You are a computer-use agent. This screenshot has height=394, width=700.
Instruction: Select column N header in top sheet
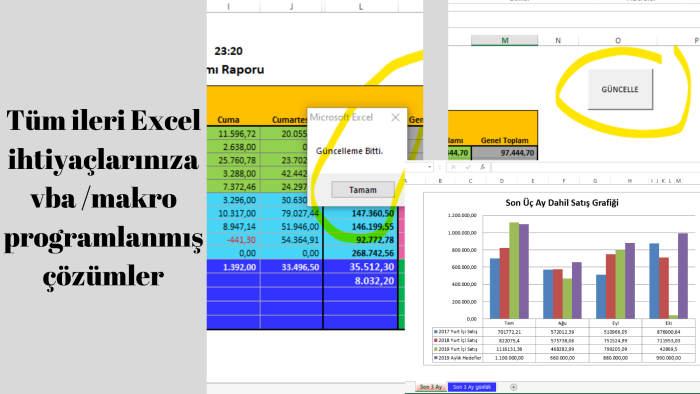click(558, 41)
